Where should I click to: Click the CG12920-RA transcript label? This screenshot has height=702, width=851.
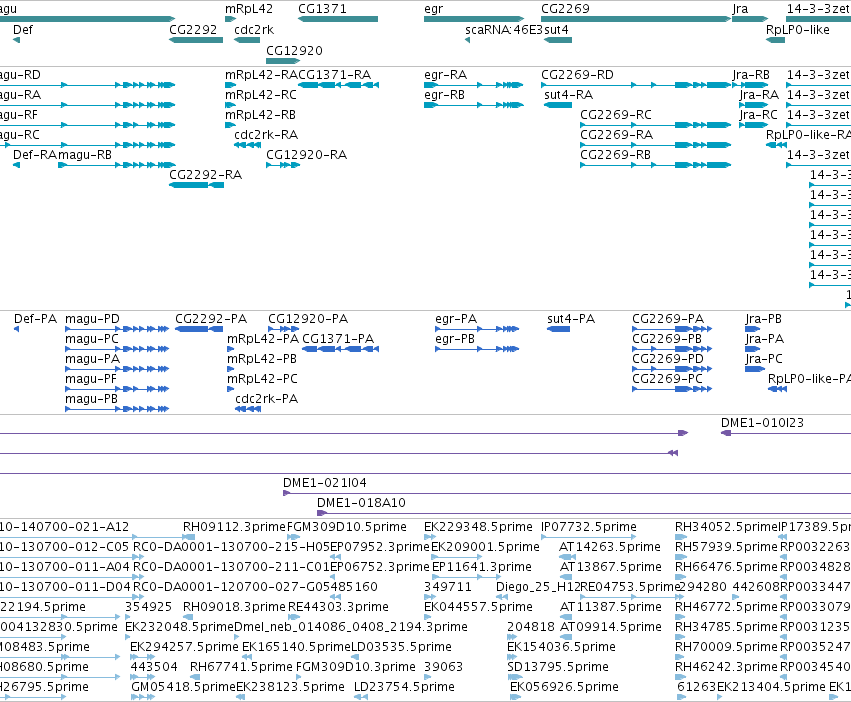(x=306, y=155)
